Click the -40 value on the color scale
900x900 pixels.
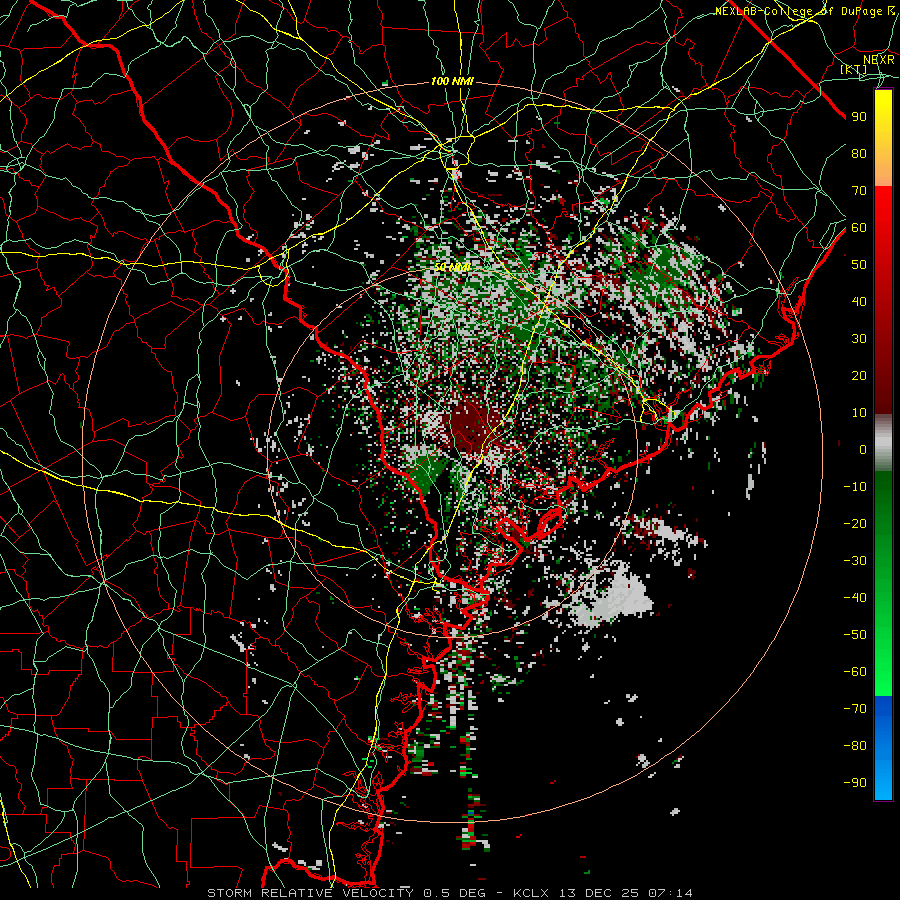click(855, 598)
